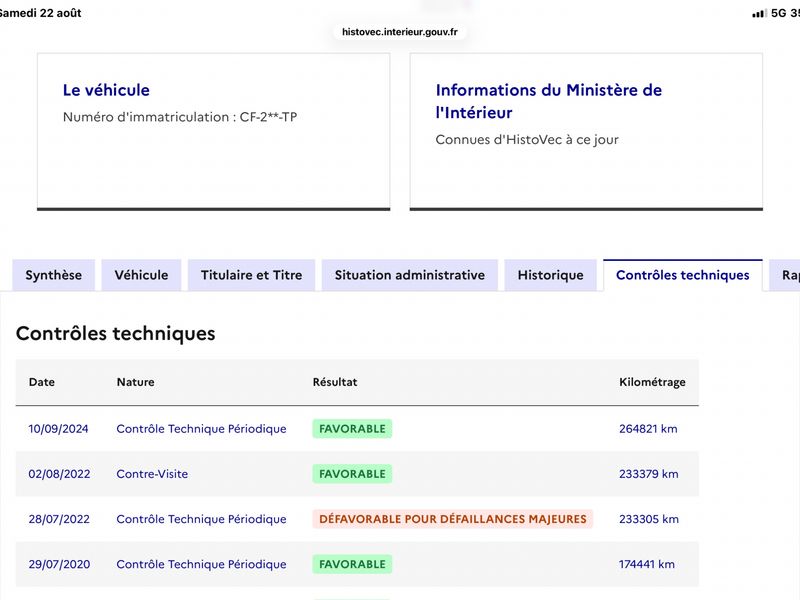
Task: Click the Favorable badge for 29/07/2020
Action: [352, 564]
